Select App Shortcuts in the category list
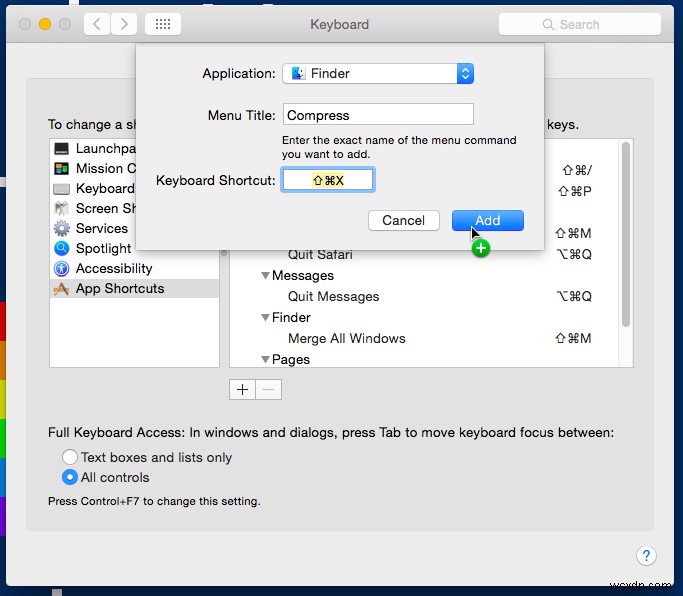683x596 pixels. pos(134,288)
